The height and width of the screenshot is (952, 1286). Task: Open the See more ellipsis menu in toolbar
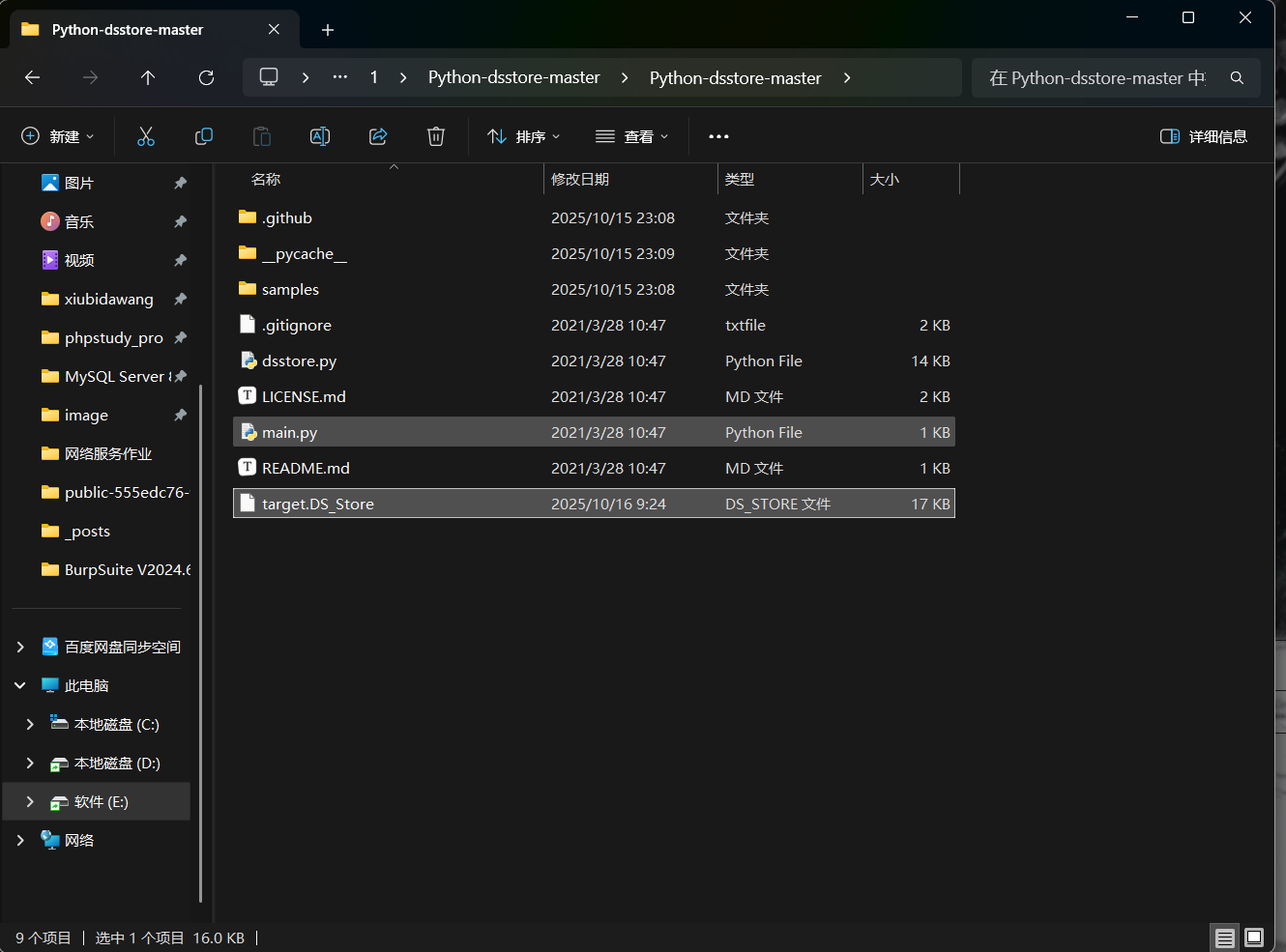click(718, 136)
